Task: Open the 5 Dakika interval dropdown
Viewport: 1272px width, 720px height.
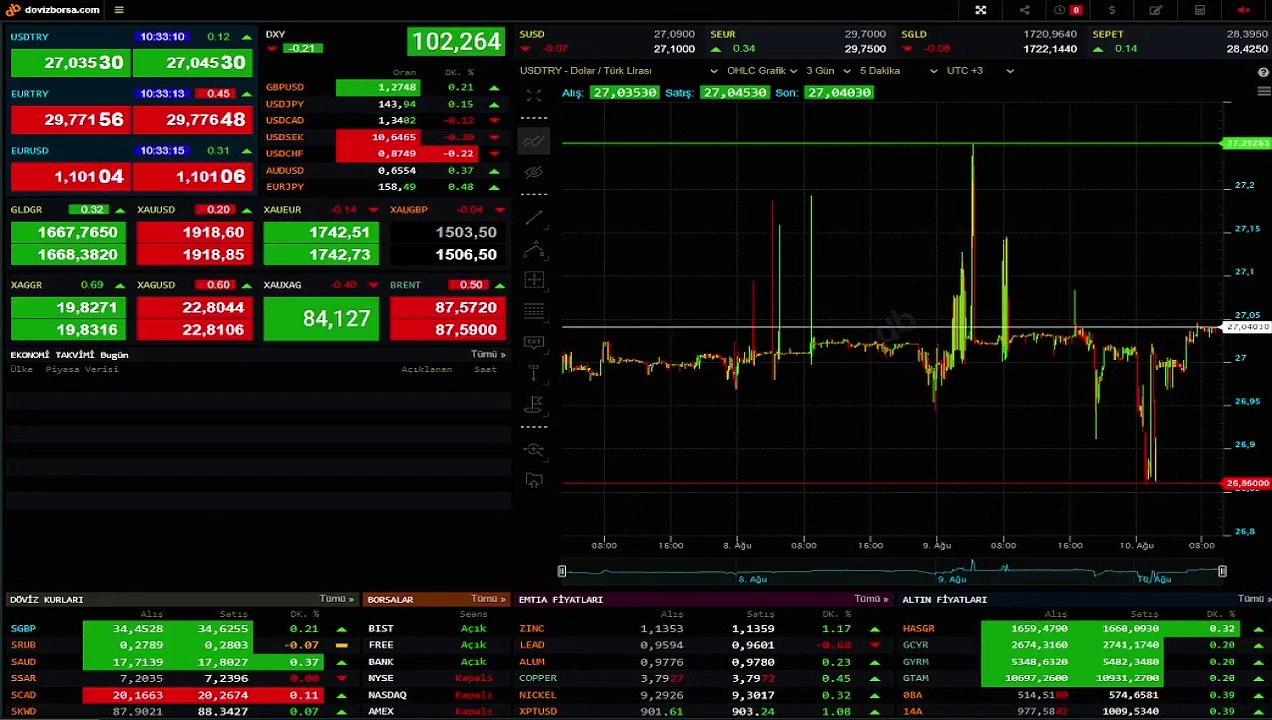Action: (899, 71)
